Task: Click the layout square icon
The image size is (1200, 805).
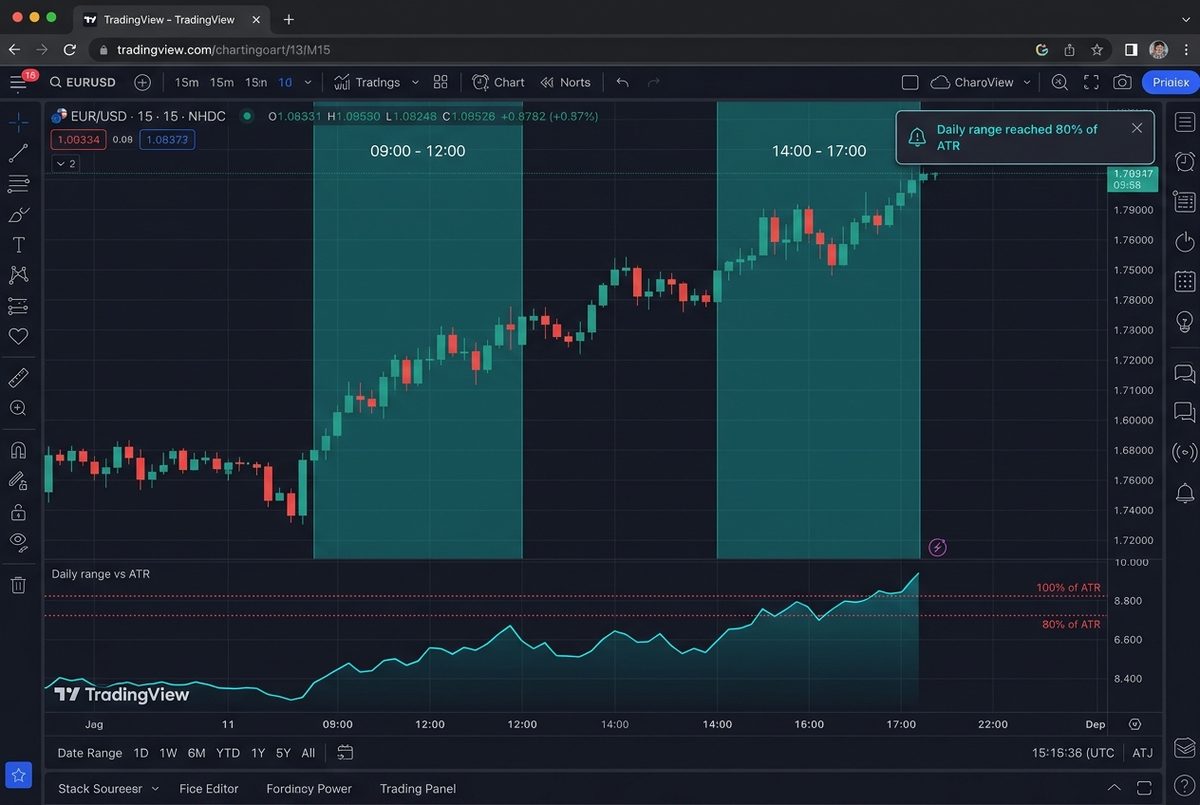Action: (910, 82)
